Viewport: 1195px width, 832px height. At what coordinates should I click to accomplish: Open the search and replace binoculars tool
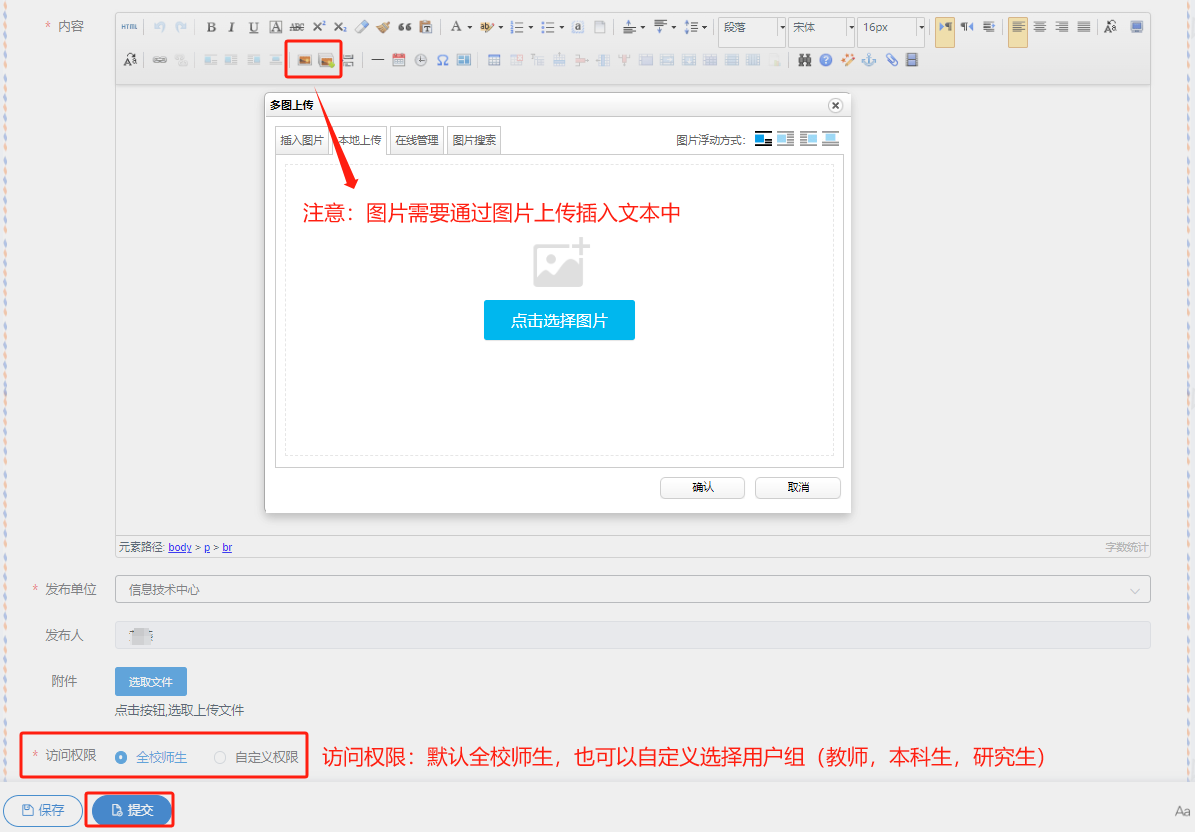(x=804, y=60)
